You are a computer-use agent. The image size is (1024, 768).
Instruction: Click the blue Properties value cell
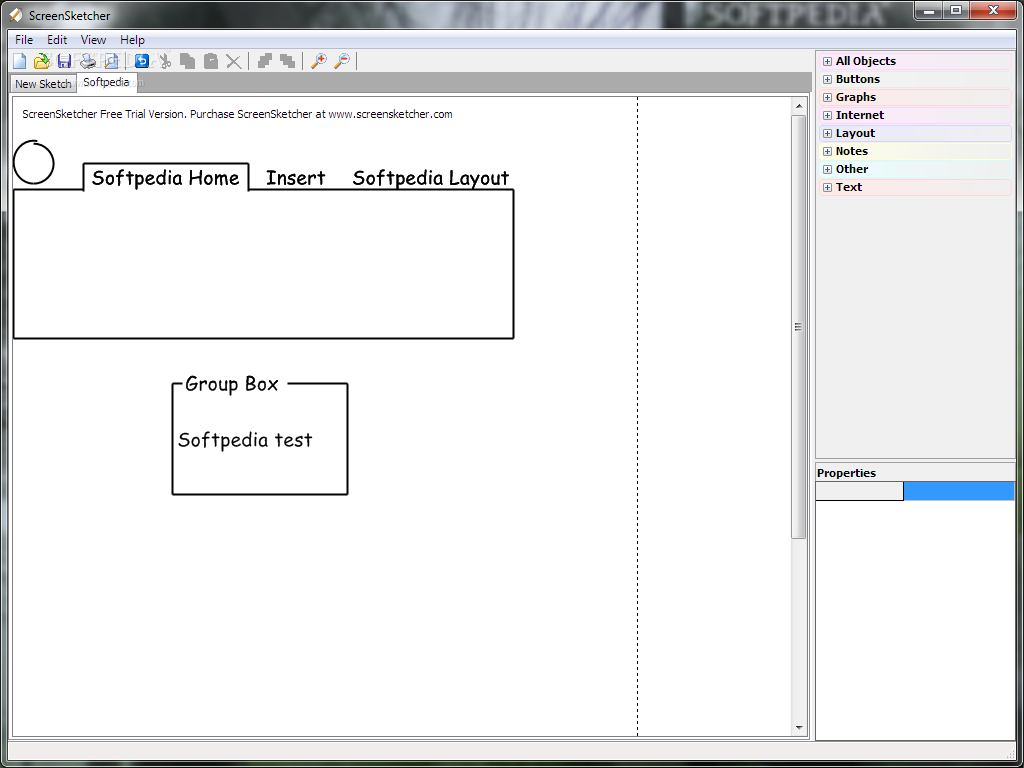[x=959, y=491]
